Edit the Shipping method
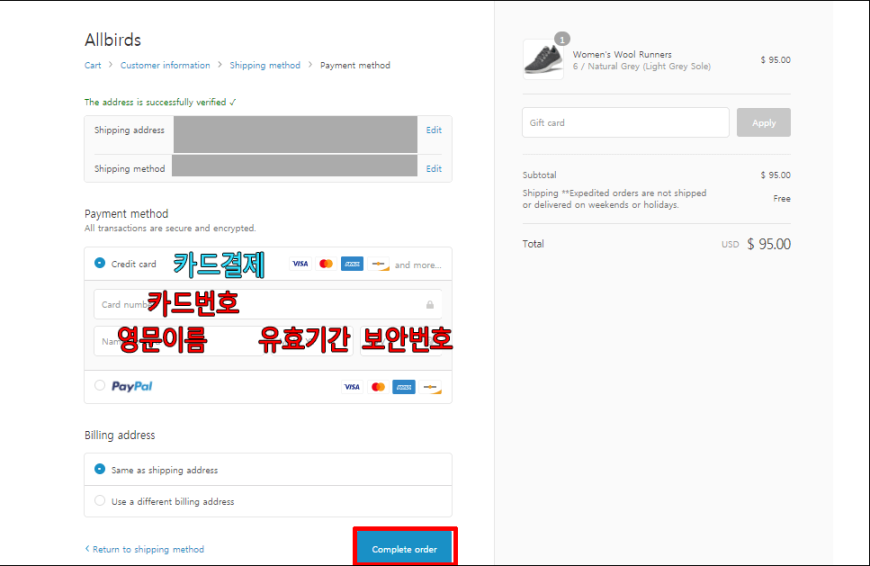Viewport: 870px width, 566px height. 434,169
